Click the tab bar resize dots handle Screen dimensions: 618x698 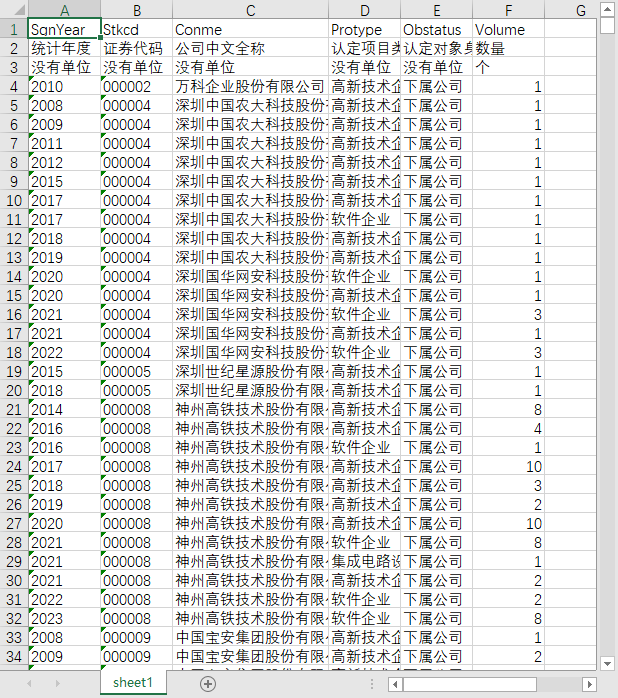tap(372, 684)
